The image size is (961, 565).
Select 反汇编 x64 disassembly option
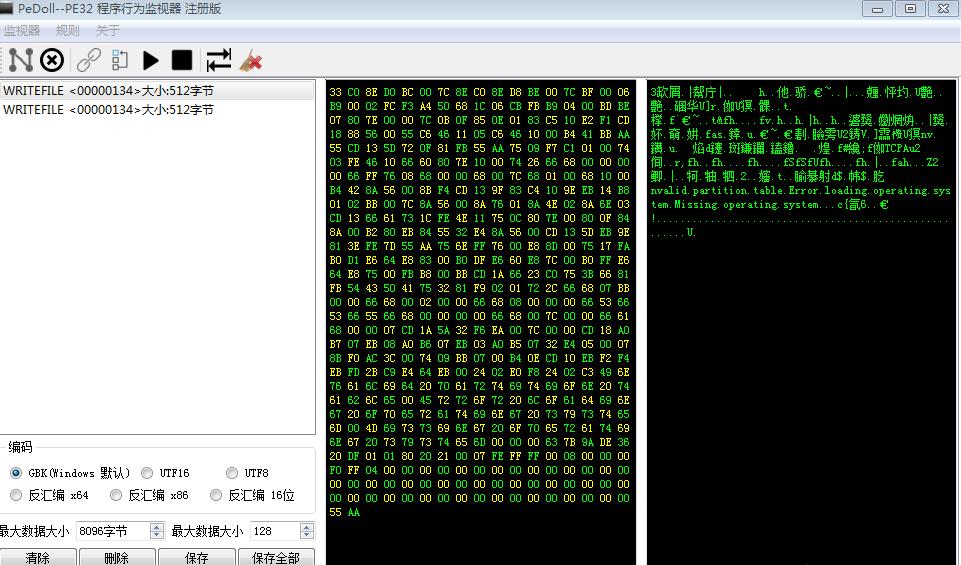pyautogui.click(x=49, y=495)
